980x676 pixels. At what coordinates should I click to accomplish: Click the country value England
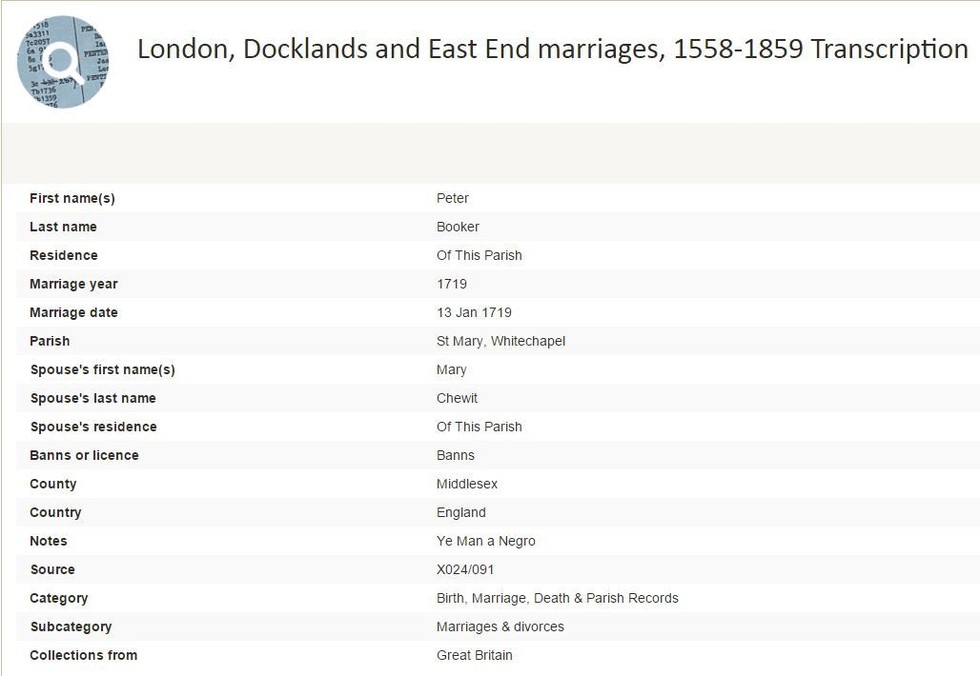[461, 512]
